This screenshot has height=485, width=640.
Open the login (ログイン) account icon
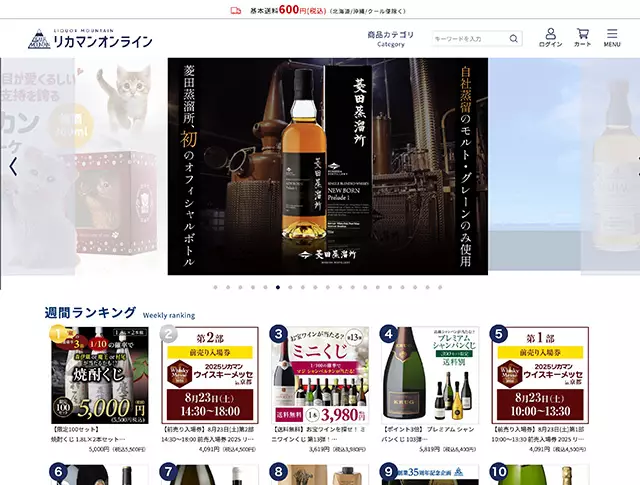[x=550, y=38]
